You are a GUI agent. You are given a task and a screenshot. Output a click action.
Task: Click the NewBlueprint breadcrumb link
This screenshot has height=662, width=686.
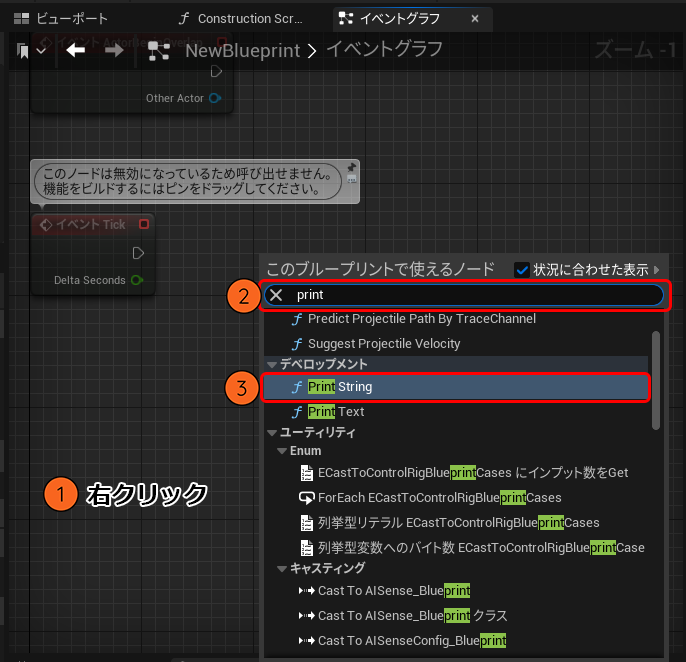[243, 50]
